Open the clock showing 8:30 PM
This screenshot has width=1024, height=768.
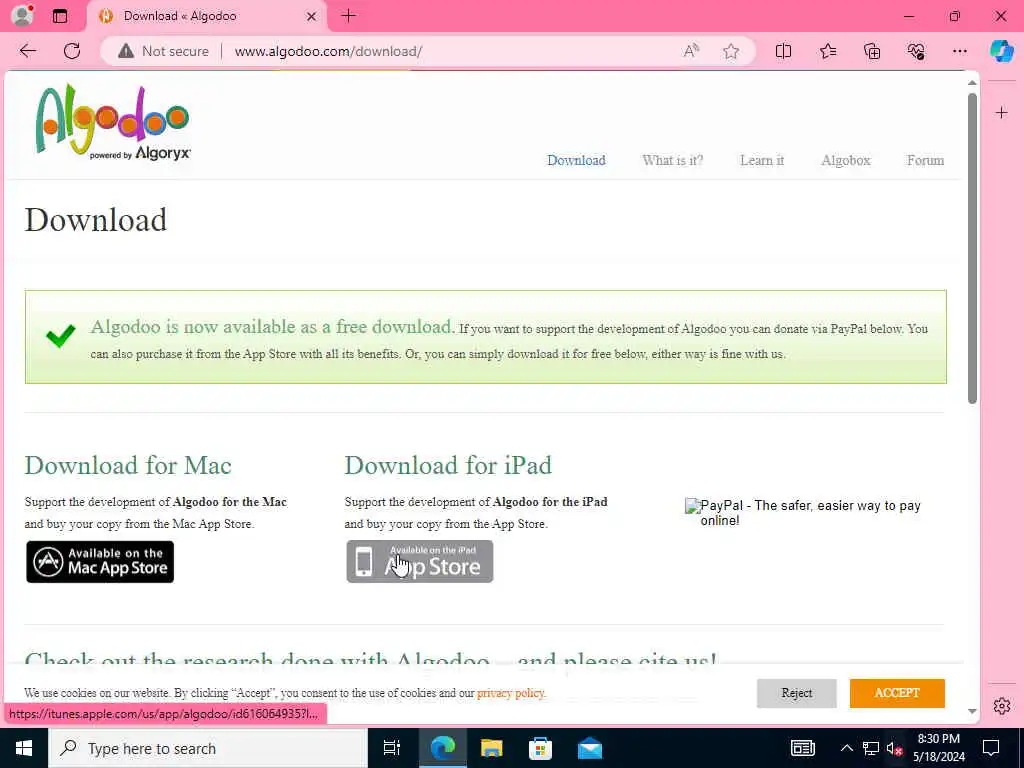click(938, 748)
